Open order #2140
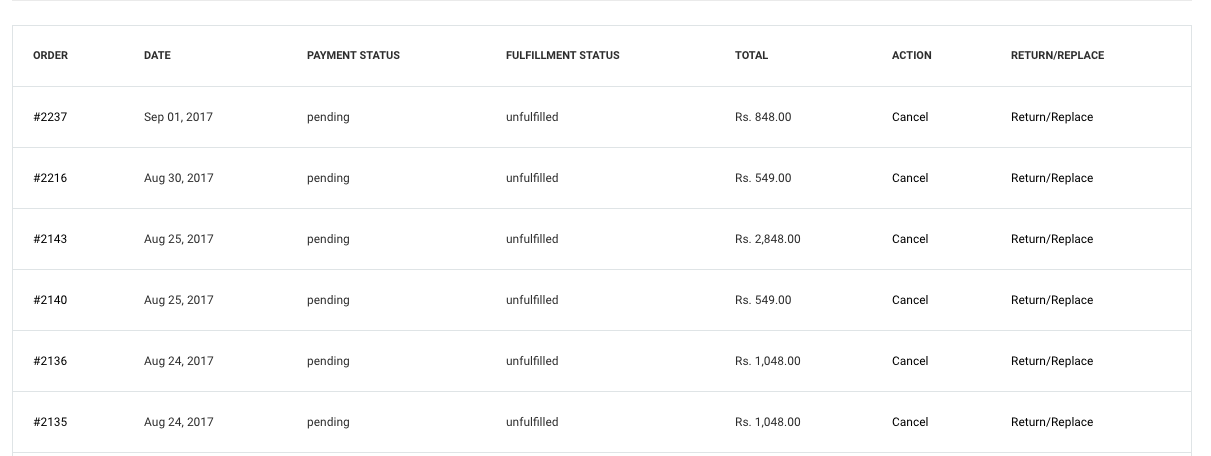 coord(50,300)
